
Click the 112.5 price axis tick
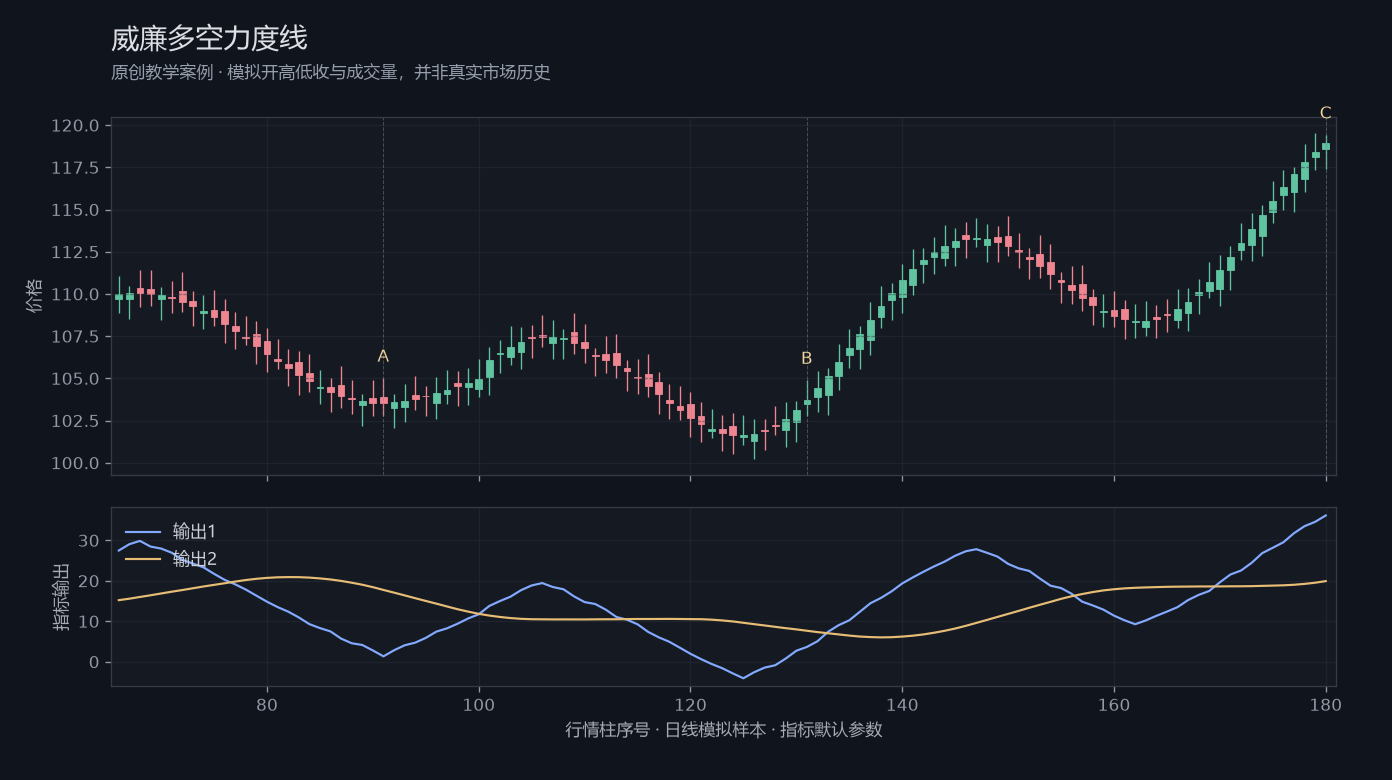pyautogui.click(x=75, y=253)
